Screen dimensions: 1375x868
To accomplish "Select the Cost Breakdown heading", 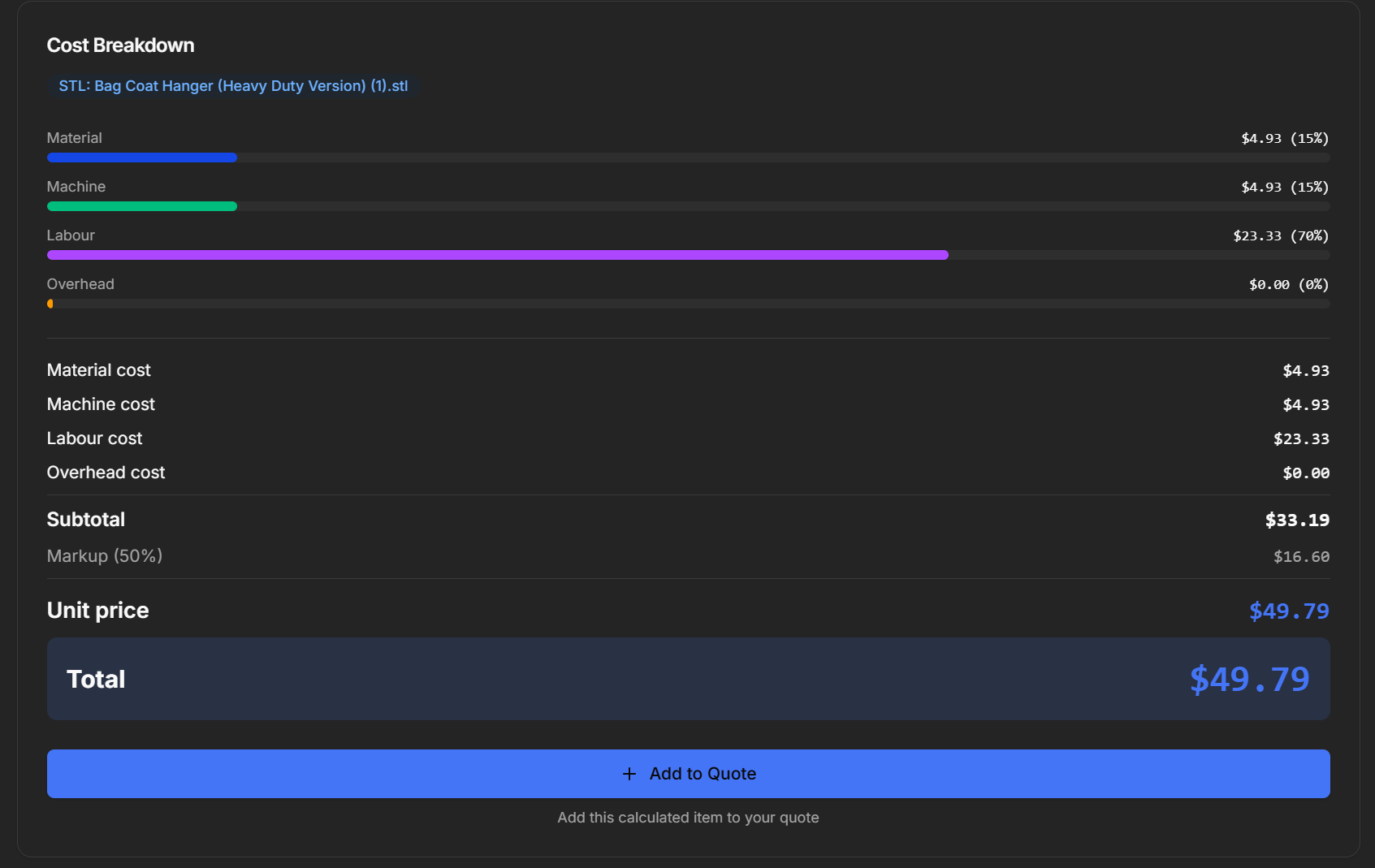I will tap(120, 45).
